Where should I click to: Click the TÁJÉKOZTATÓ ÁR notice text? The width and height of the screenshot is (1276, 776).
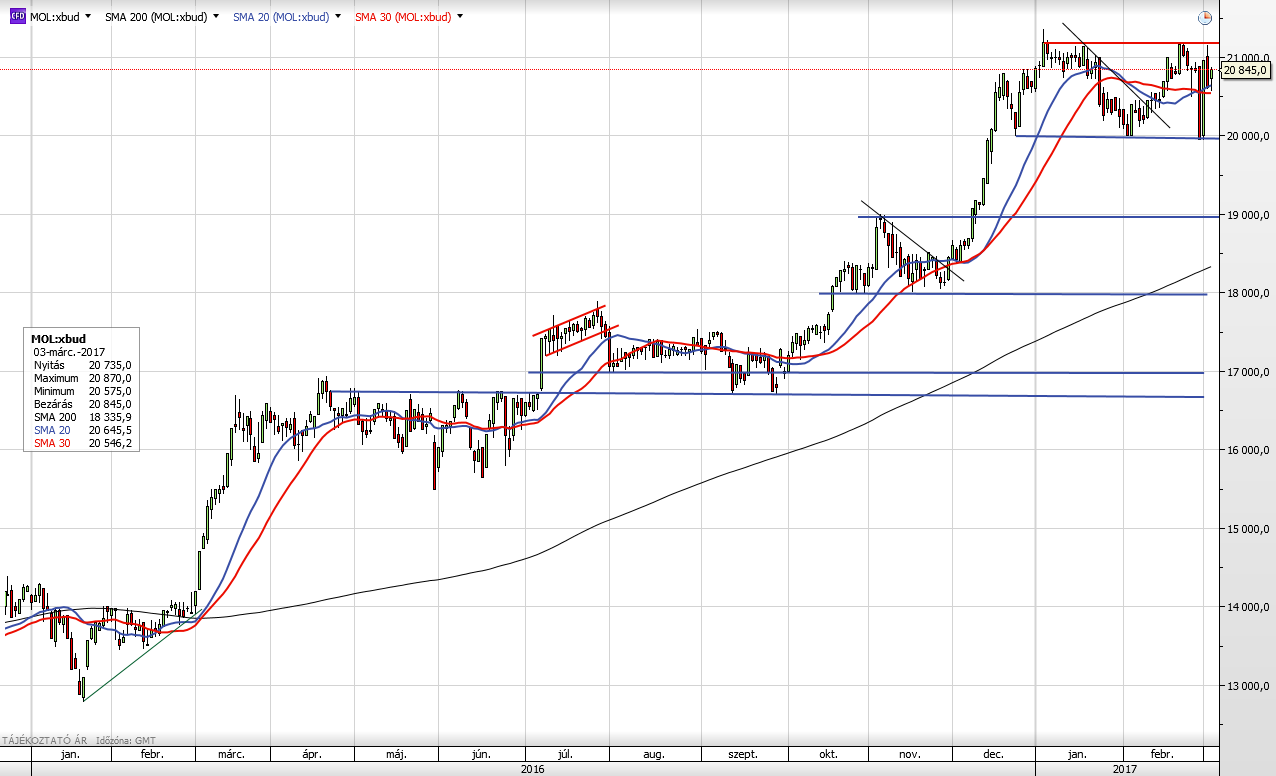coord(43,741)
